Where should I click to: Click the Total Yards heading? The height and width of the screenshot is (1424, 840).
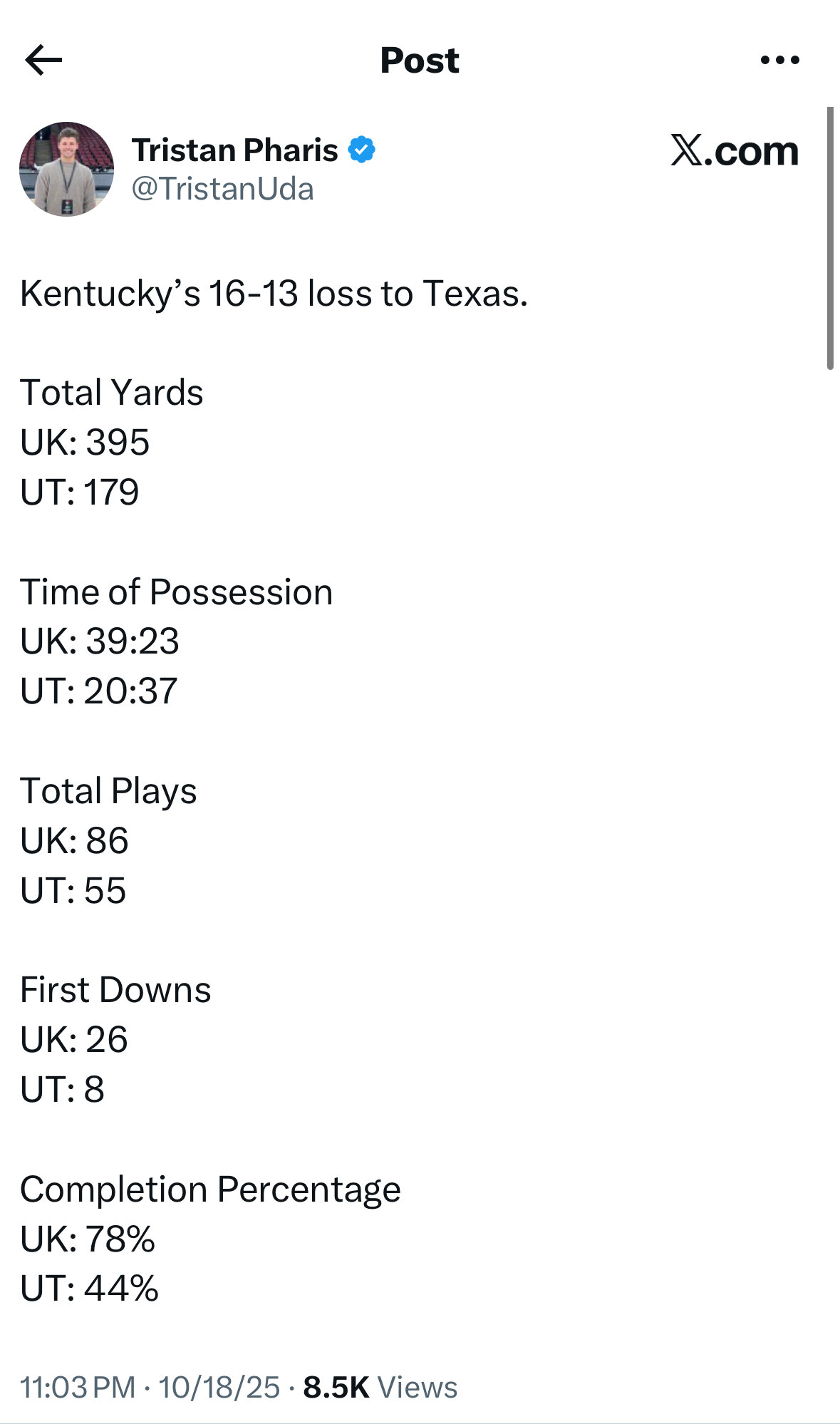tap(112, 392)
